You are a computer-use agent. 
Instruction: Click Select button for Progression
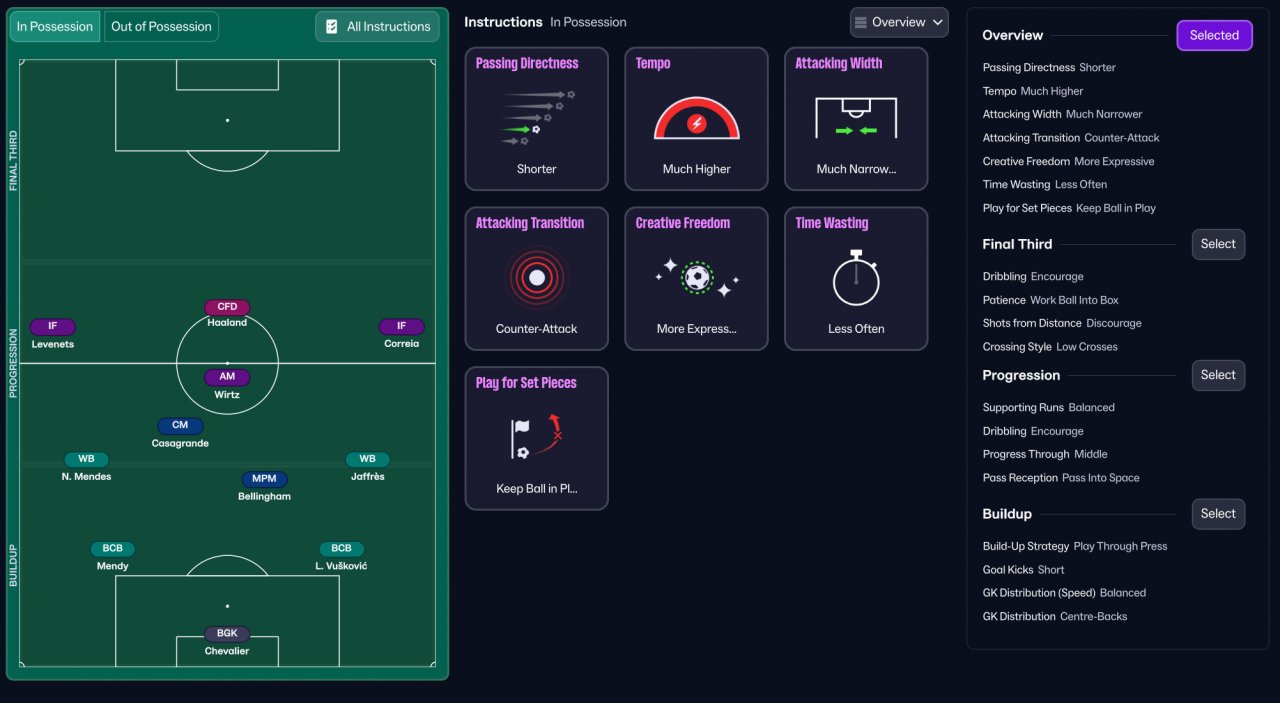click(1218, 375)
